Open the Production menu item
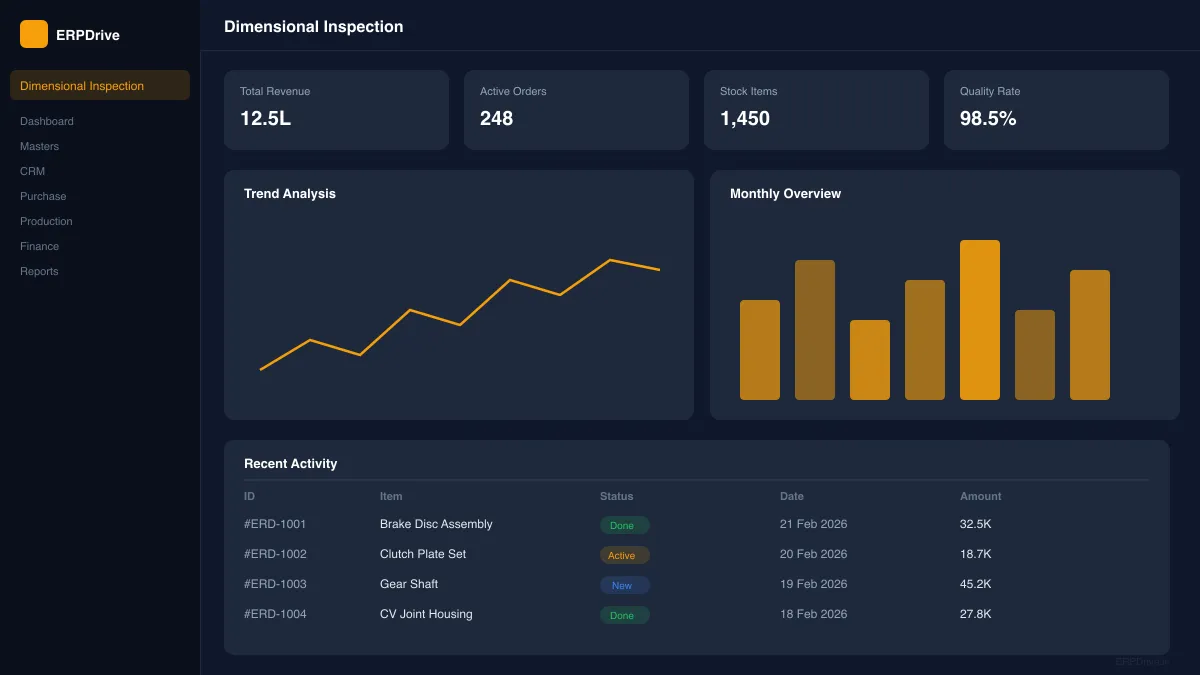This screenshot has width=1200, height=675. (46, 221)
